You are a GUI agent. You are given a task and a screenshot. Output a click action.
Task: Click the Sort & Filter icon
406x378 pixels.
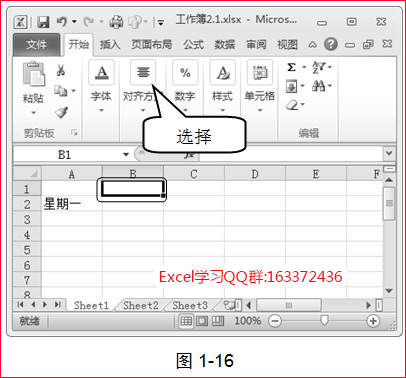click(319, 67)
